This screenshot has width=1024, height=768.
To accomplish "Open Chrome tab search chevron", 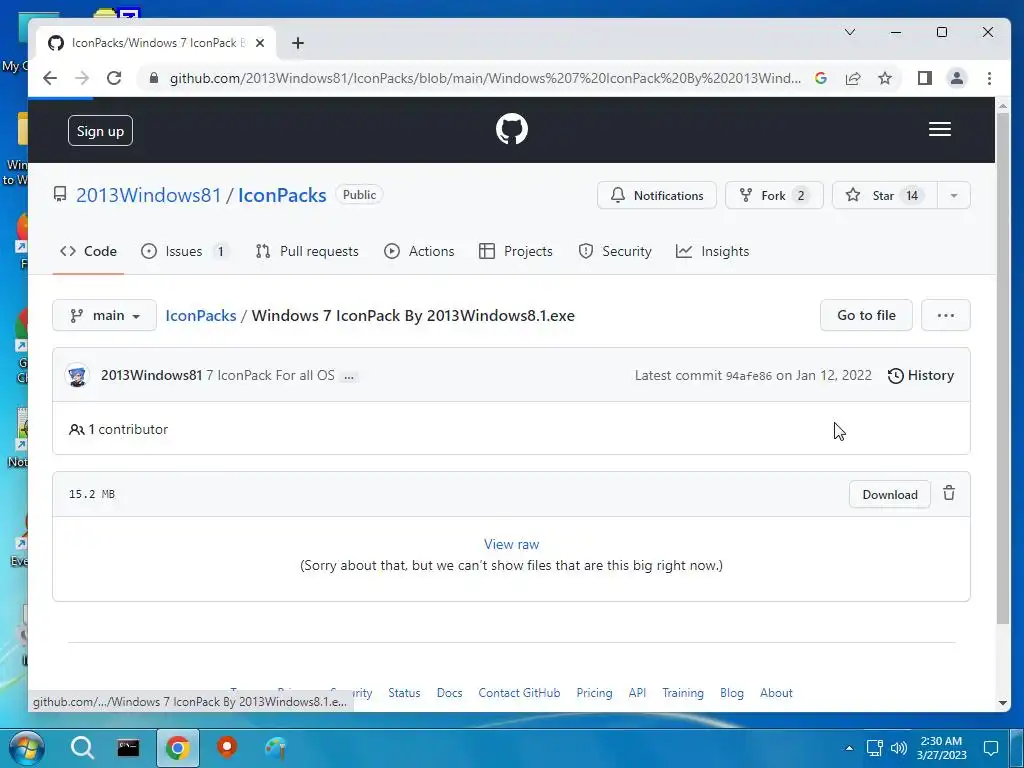I will (850, 32).
